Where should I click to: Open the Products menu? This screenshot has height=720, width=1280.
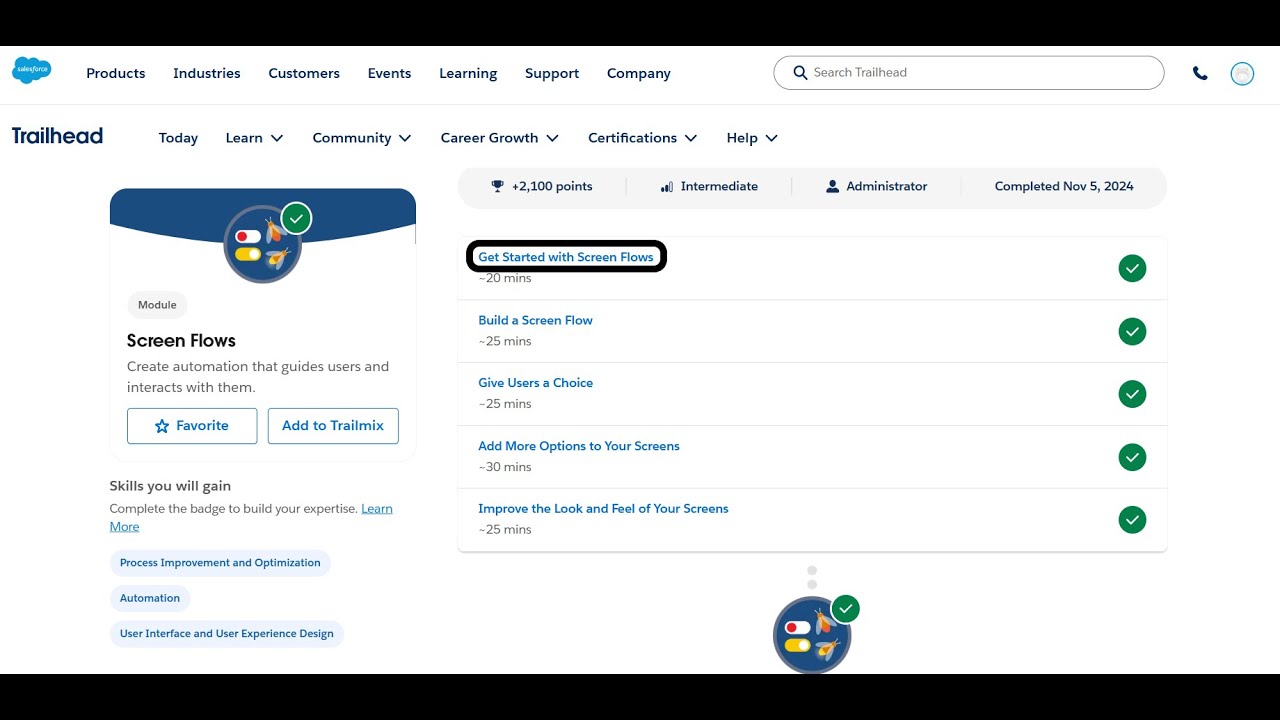click(x=116, y=73)
